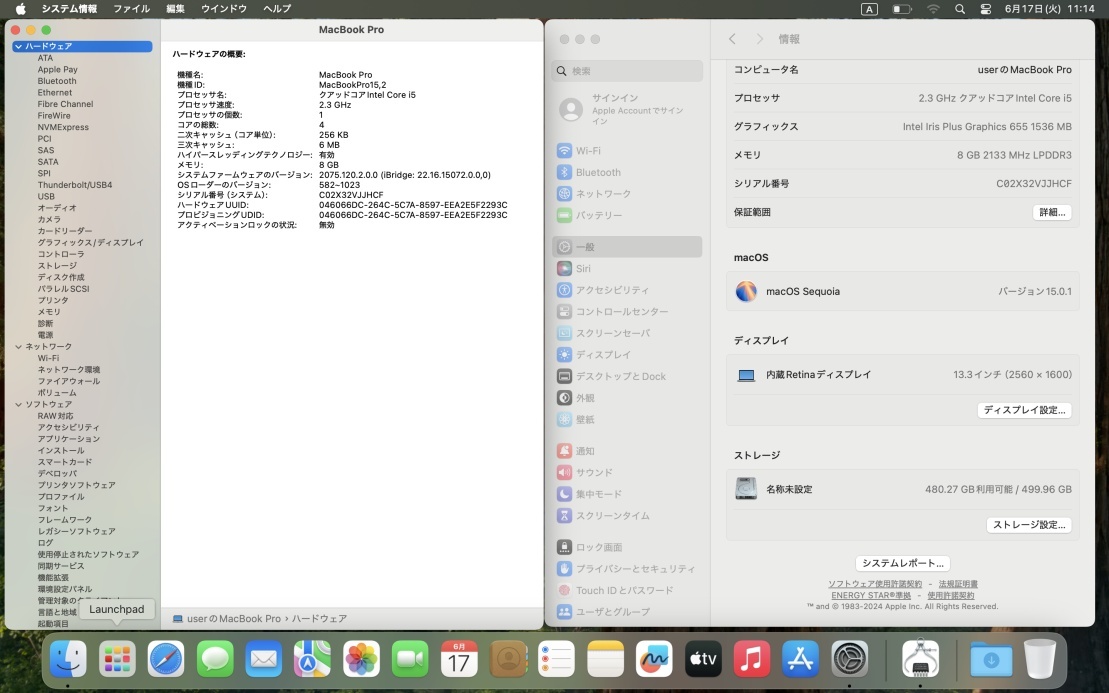The height and width of the screenshot is (693, 1109).
Task: Collapse the ネットワーク tree section
Action: 18,347
